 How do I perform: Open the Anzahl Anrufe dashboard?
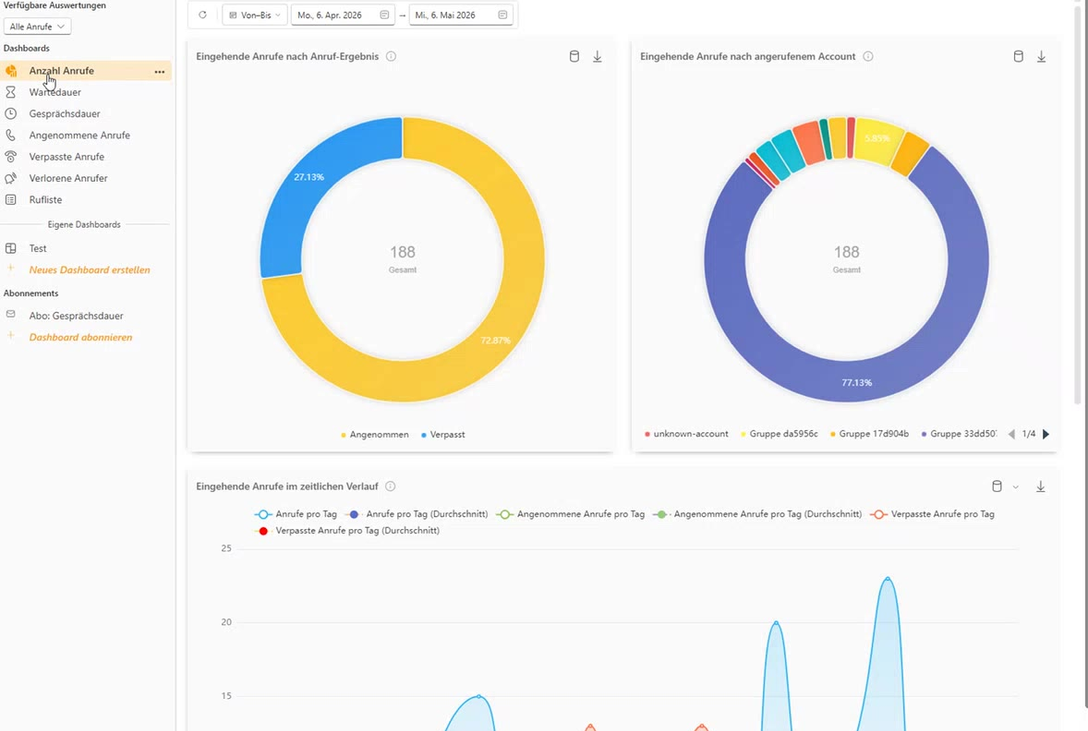click(x=85, y=71)
